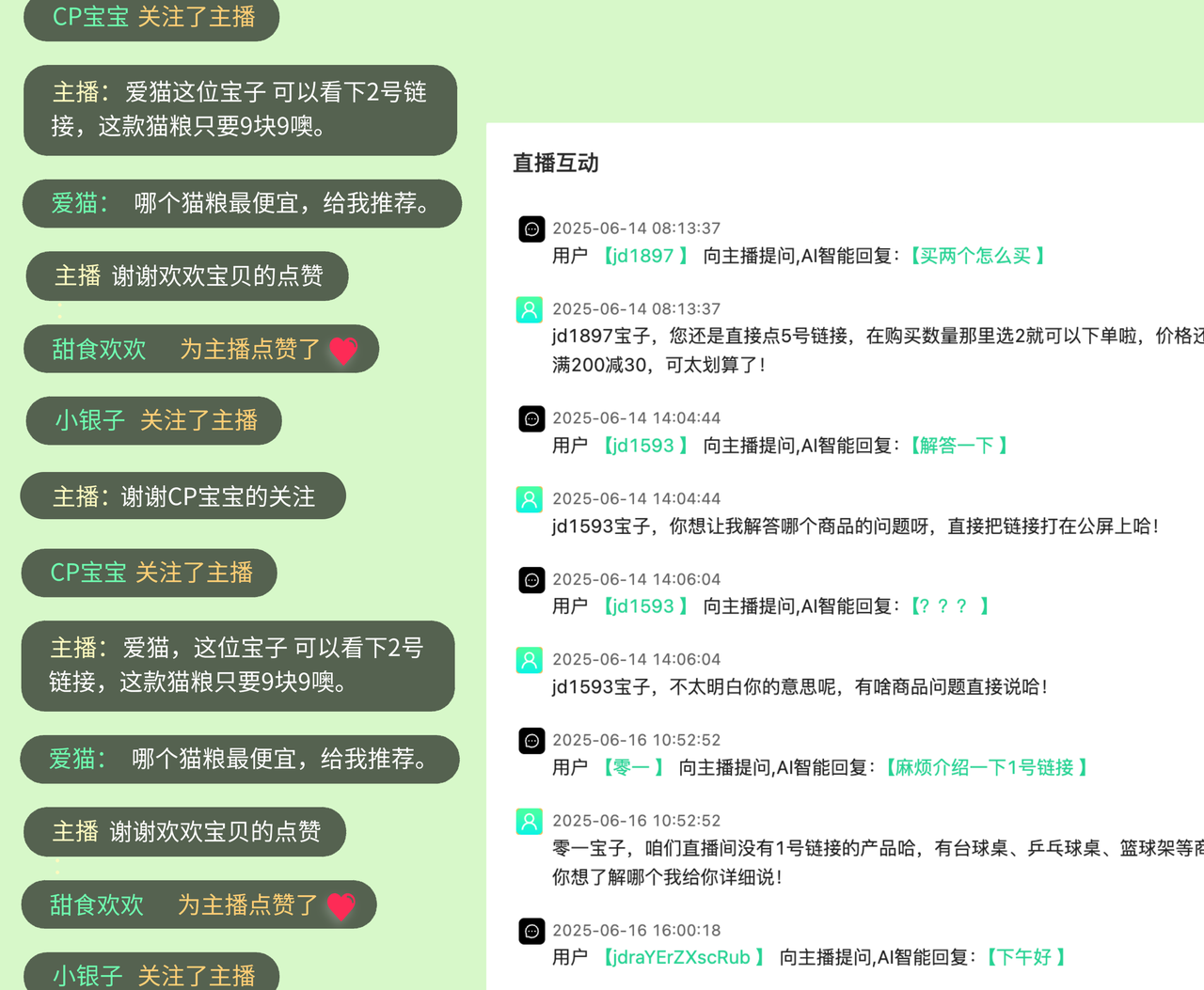This screenshot has height=990, width=1204.
Task: Click the bottom 小银子 关注了主播 bubble
Action: pos(151,972)
